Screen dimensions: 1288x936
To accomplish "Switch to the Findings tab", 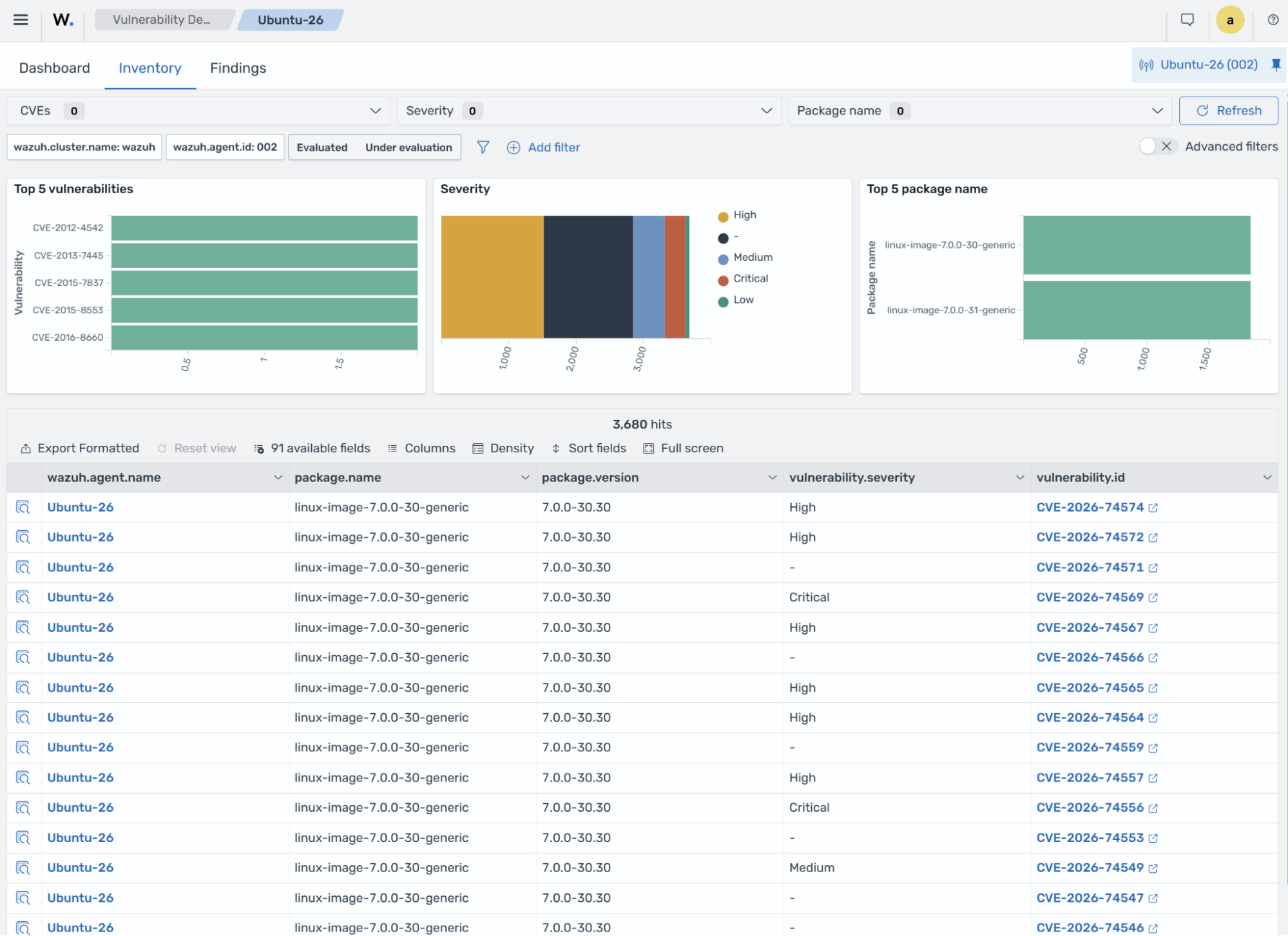I will 238,68.
